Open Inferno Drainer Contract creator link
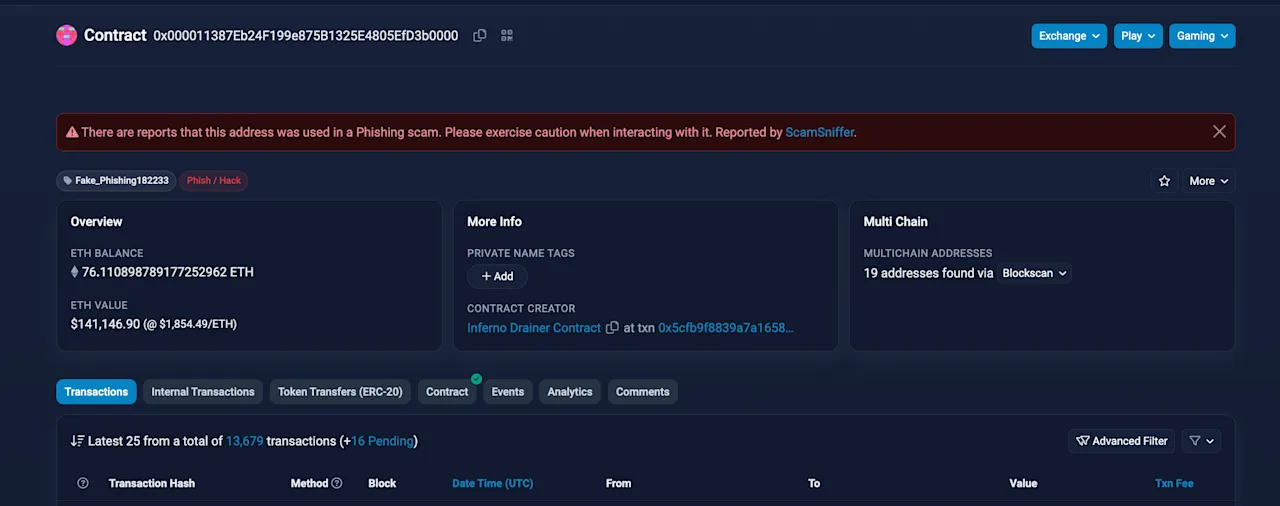 (534, 328)
